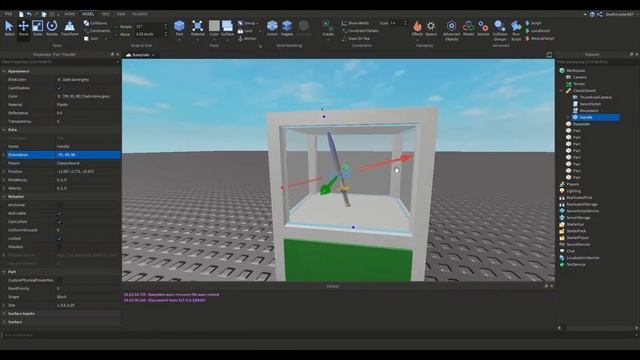Toggle the Rotate snap checkbox
640x360 pixels.
pos(116,27)
